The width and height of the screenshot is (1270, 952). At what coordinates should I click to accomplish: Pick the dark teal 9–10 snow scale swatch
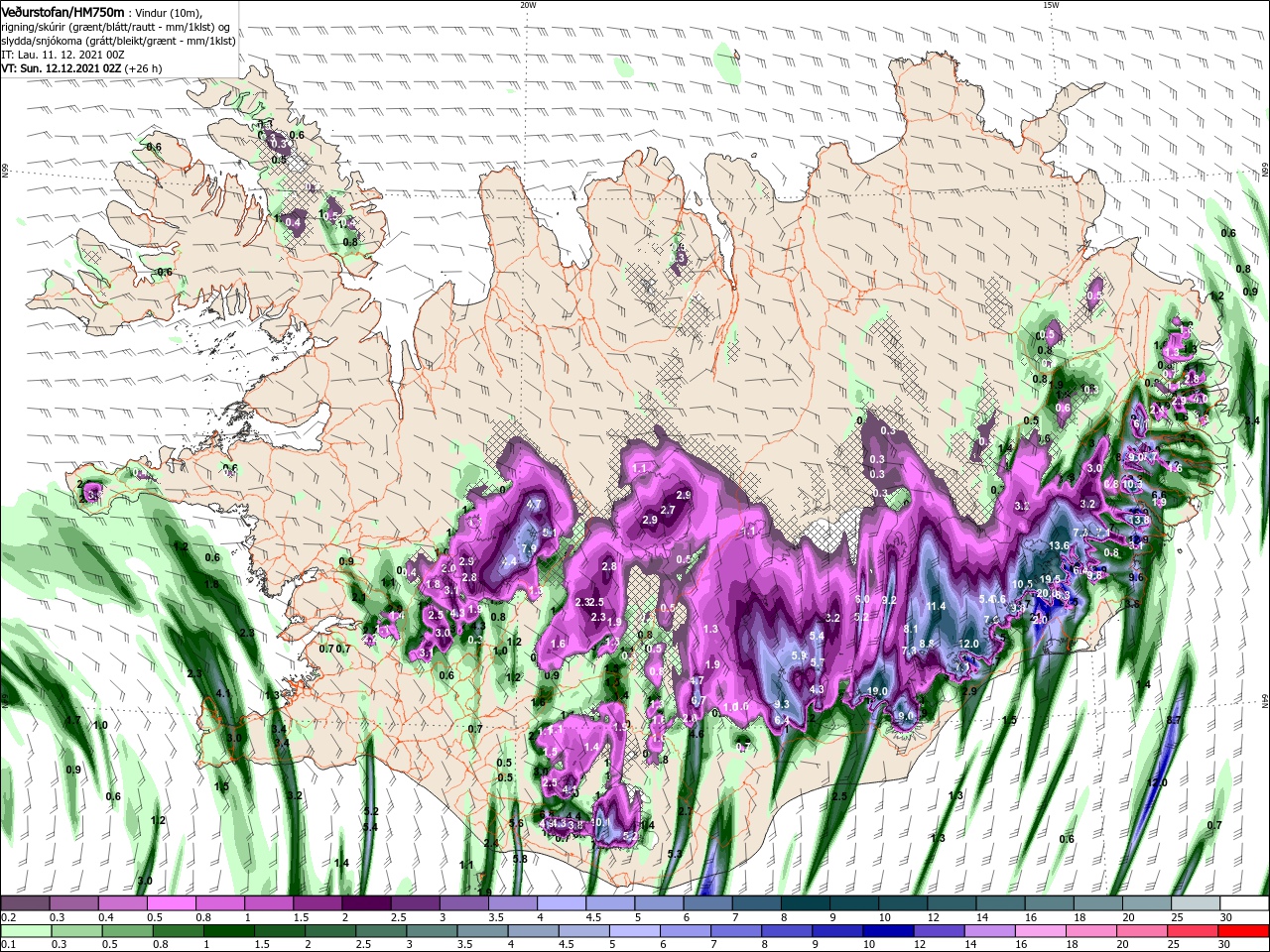pos(854,902)
